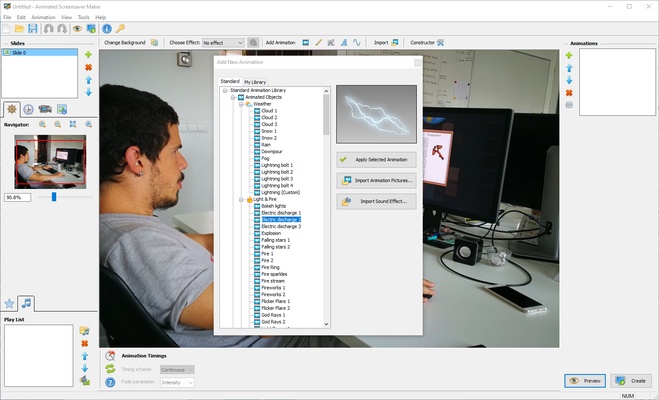Click Change Background toolbar label
Image resolution: width=659 pixels, height=400 pixels.
pos(125,42)
